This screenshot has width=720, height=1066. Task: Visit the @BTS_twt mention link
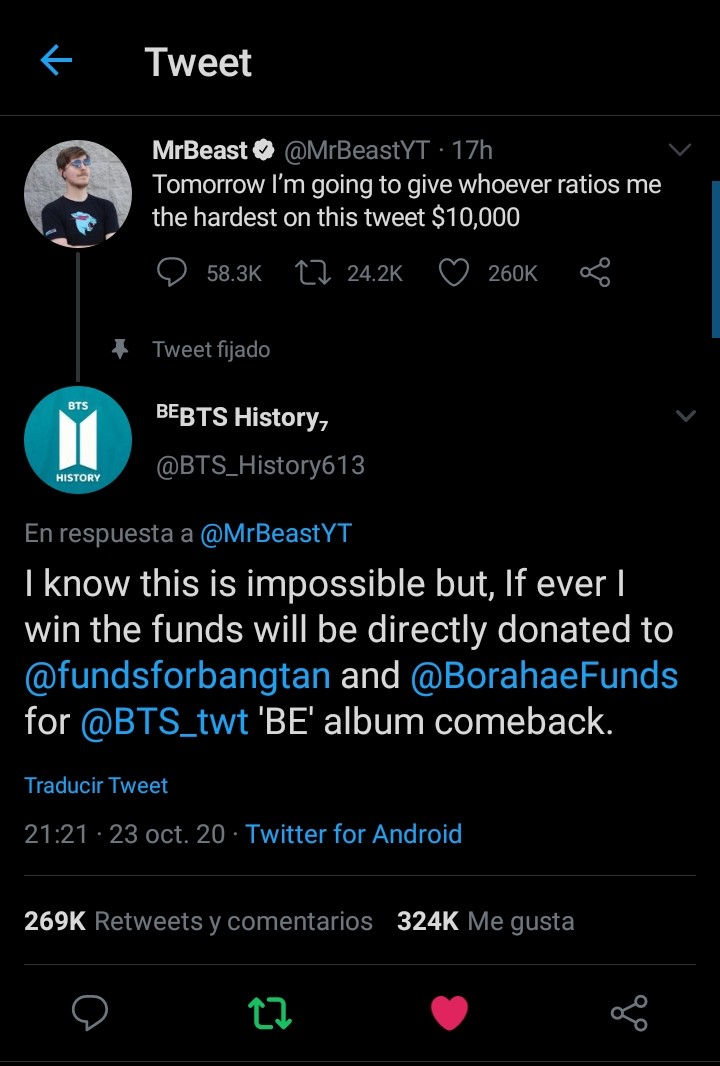click(x=164, y=722)
